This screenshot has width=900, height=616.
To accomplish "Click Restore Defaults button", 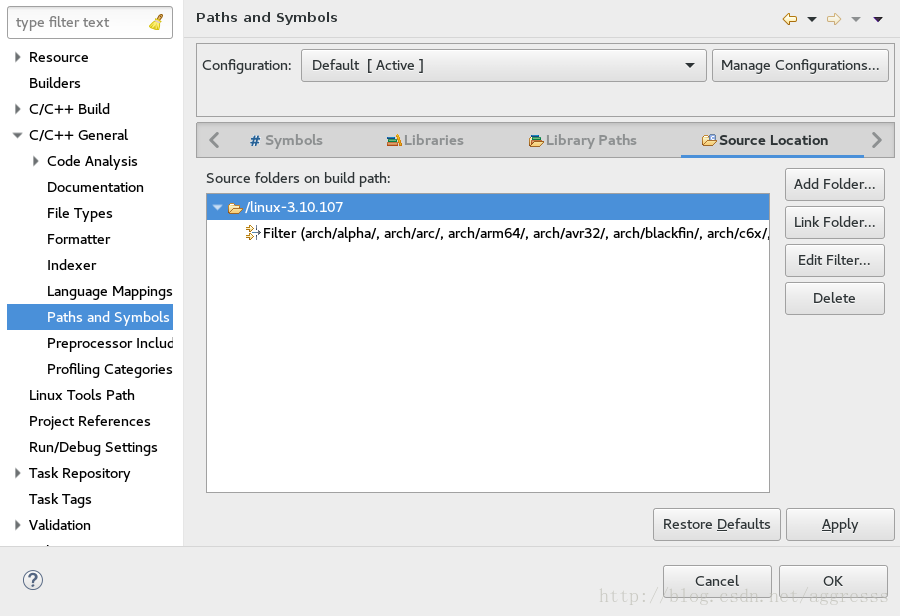I will tap(716, 524).
